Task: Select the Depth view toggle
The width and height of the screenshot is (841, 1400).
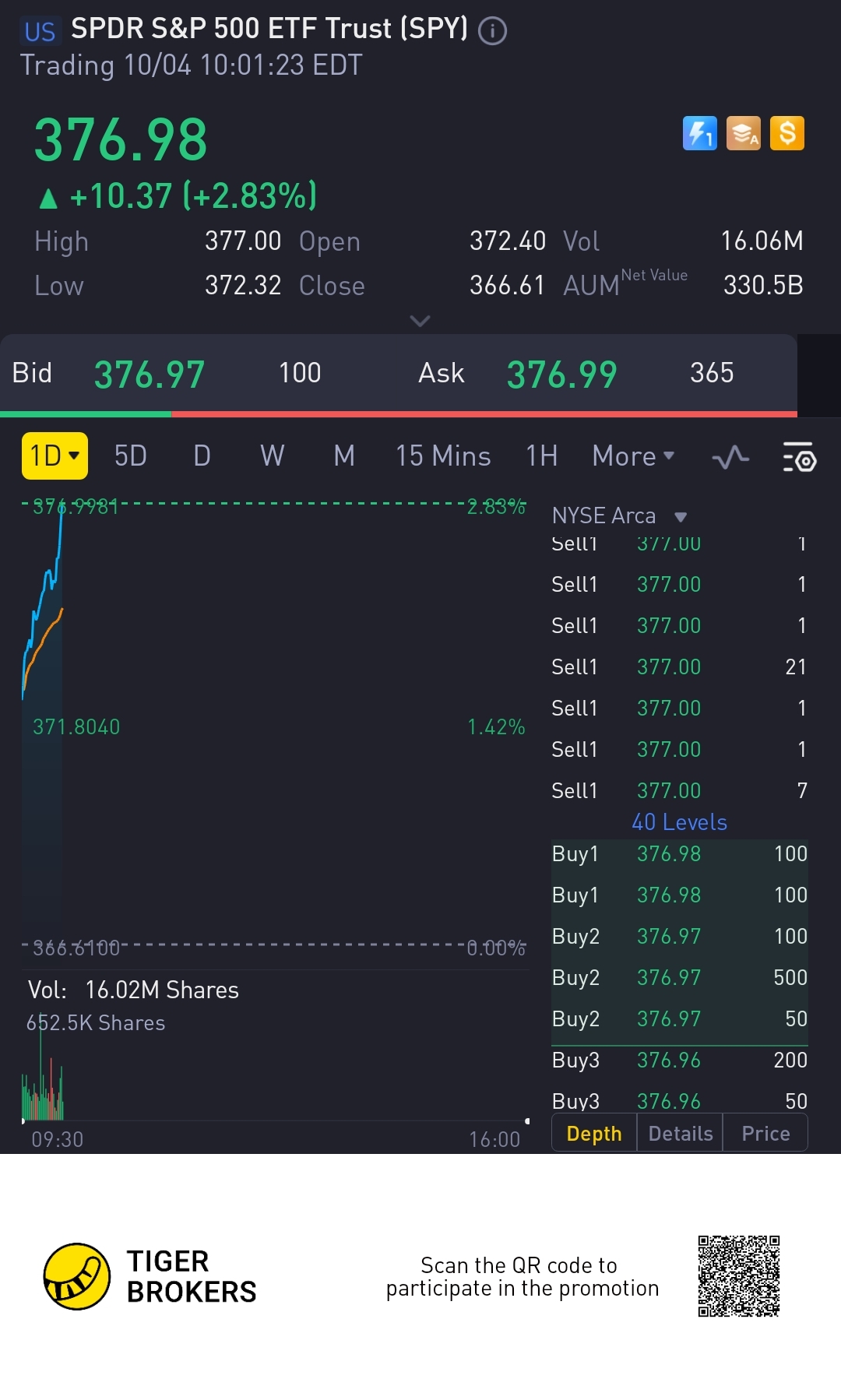Action: click(x=594, y=1133)
